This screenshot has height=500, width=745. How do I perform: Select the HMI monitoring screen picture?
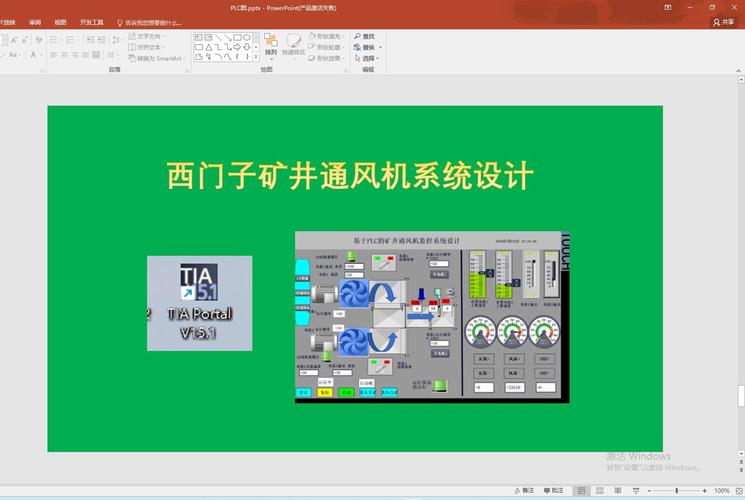pyautogui.click(x=432, y=317)
